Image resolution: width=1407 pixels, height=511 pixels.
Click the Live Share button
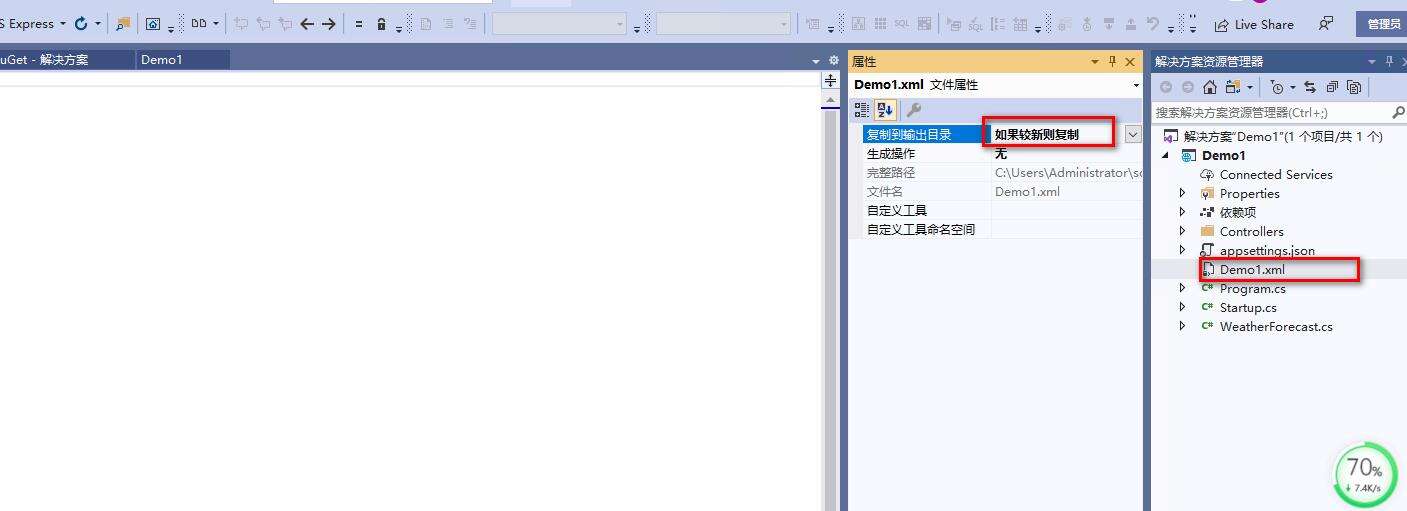[1254, 24]
